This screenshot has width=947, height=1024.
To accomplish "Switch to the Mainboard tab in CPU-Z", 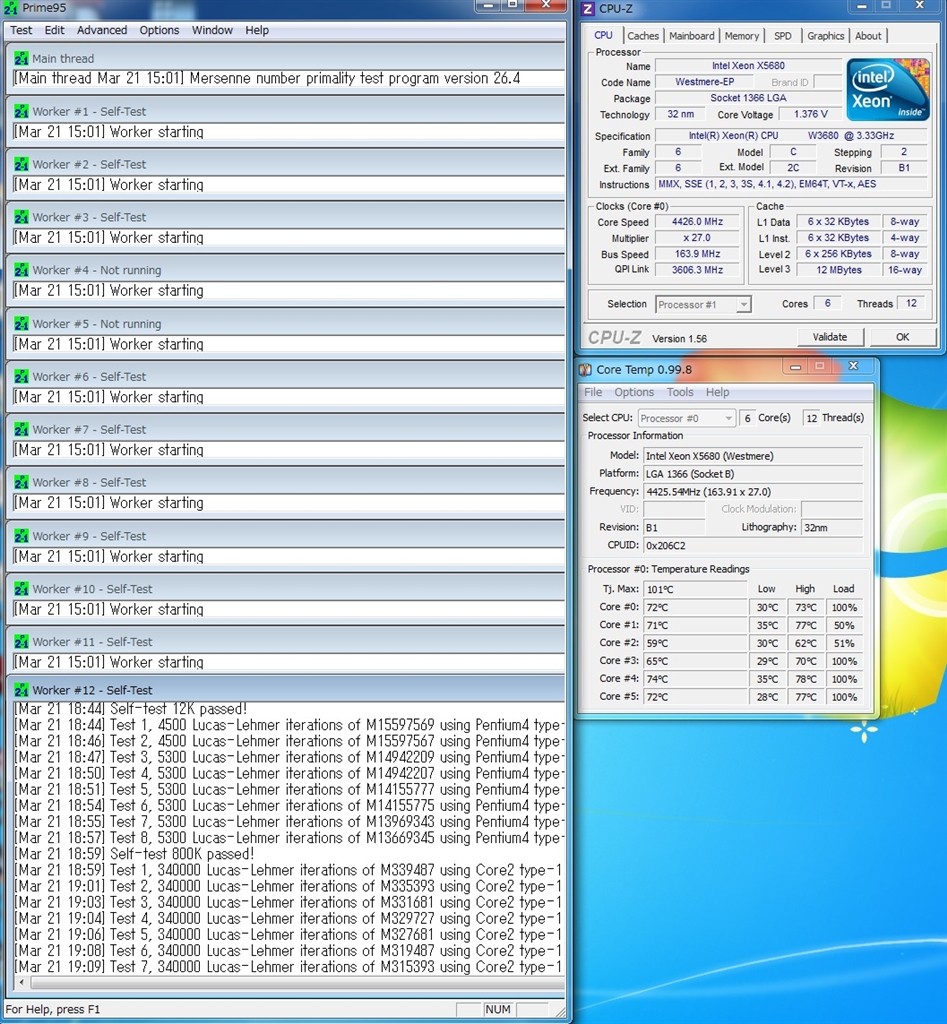I will 692,36.
